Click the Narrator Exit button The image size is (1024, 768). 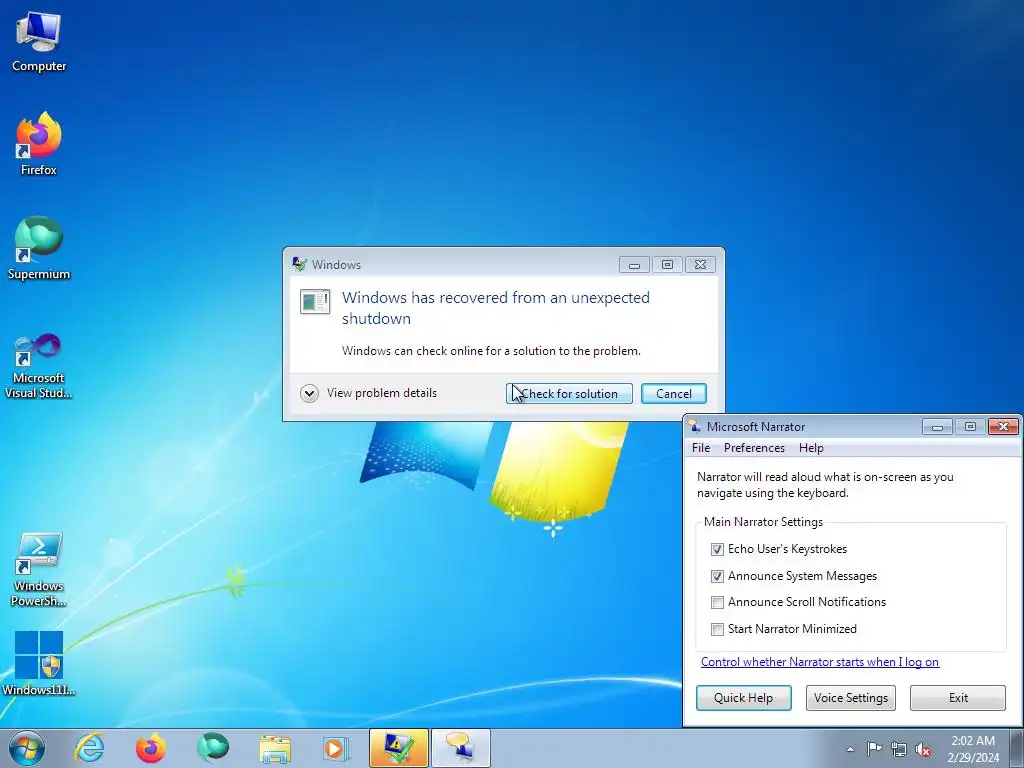pyautogui.click(x=958, y=697)
